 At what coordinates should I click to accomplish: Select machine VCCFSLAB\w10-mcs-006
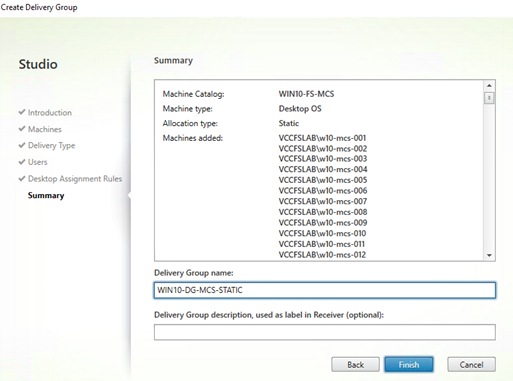click(323, 191)
